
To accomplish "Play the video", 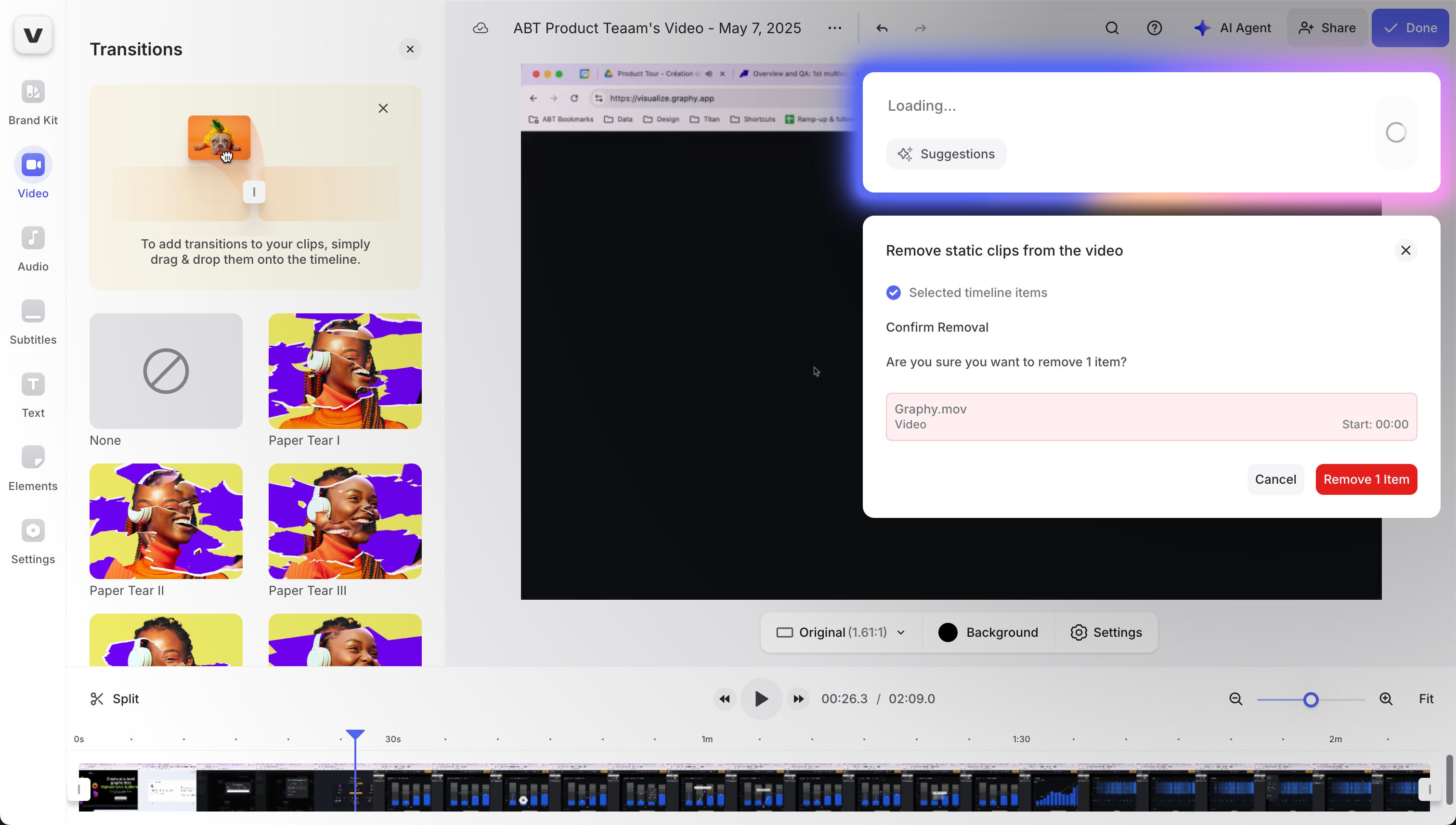I will [761, 698].
